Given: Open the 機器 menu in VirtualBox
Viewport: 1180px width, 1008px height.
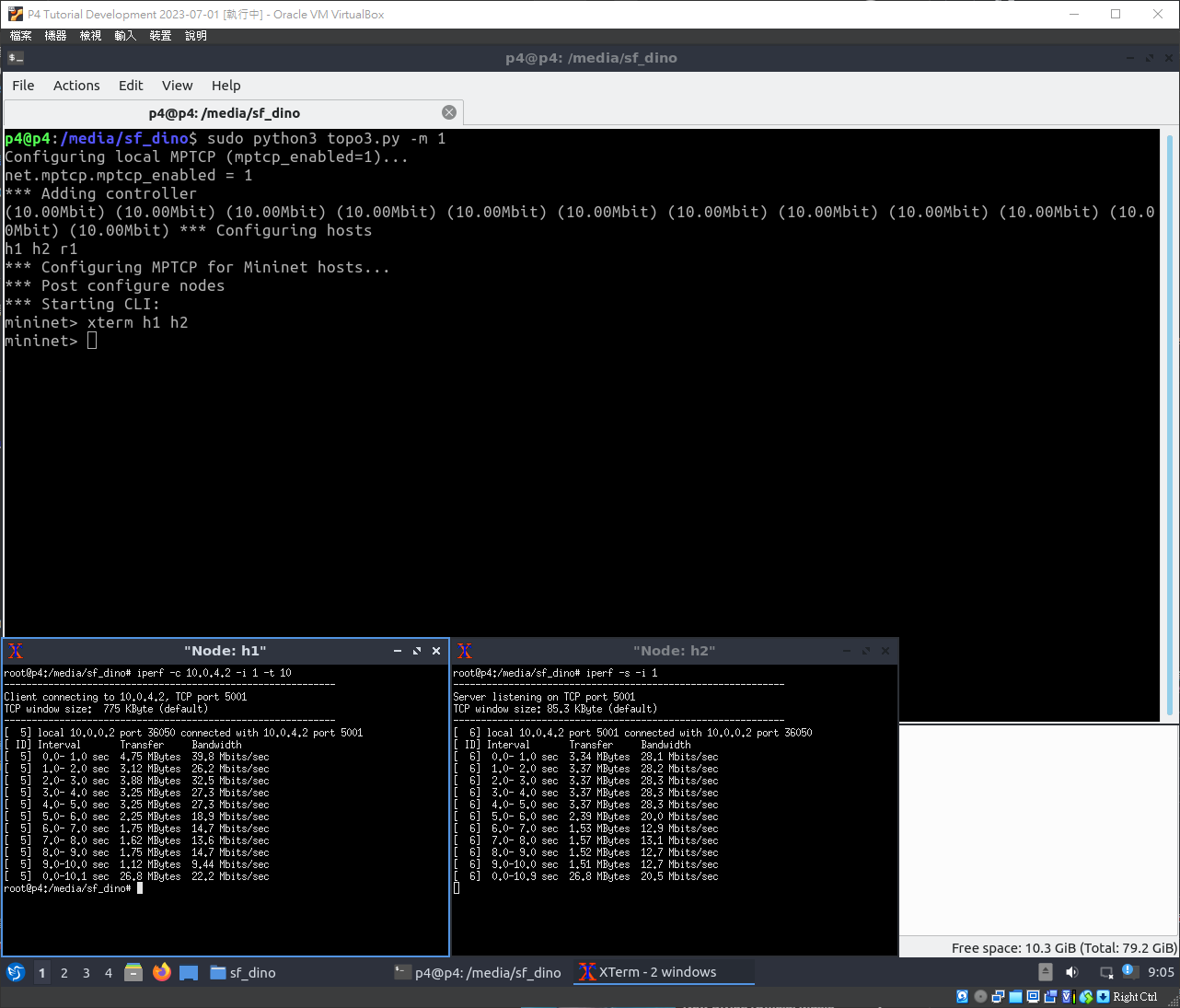Looking at the screenshot, I should click(x=55, y=36).
